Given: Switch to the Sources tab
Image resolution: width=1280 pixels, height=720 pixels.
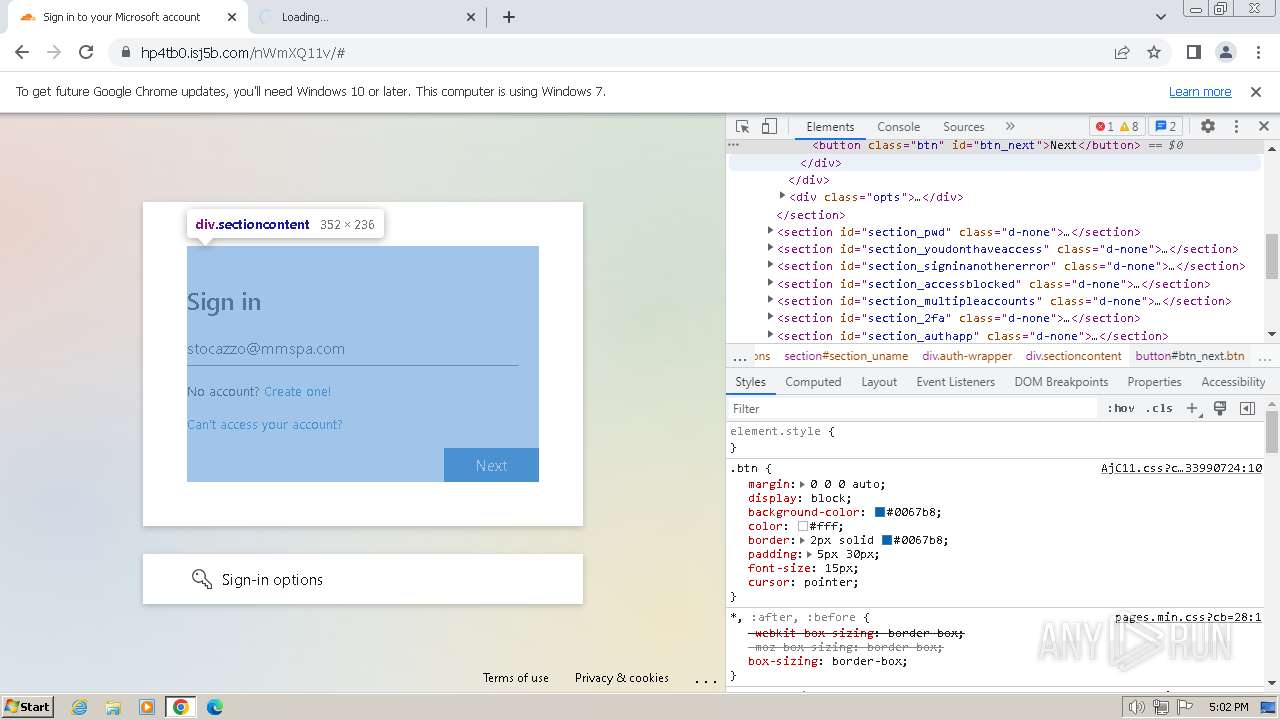Looking at the screenshot, I should tap(964, 127).
